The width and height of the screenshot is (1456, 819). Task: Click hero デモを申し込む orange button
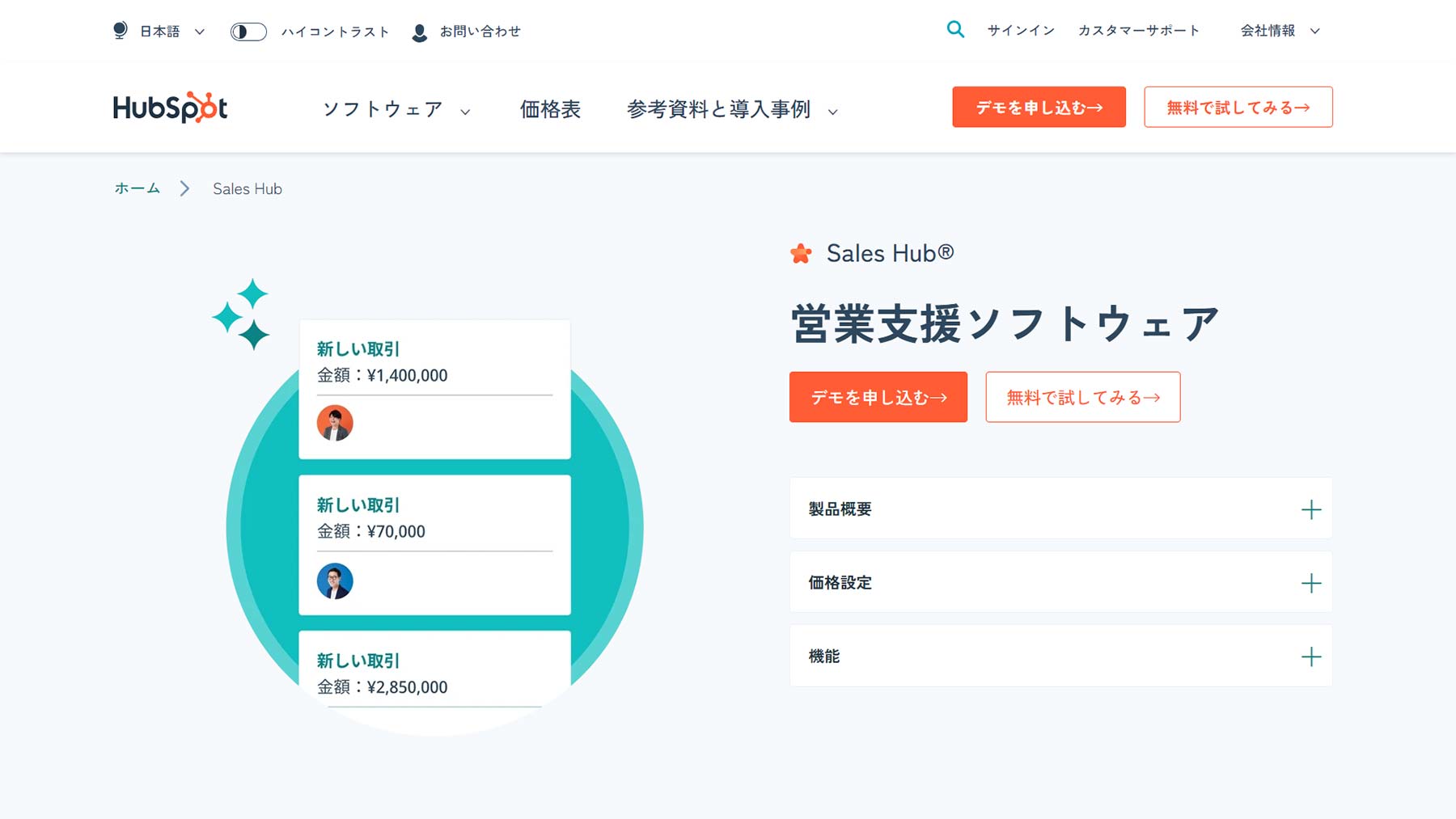coord(878,397)
